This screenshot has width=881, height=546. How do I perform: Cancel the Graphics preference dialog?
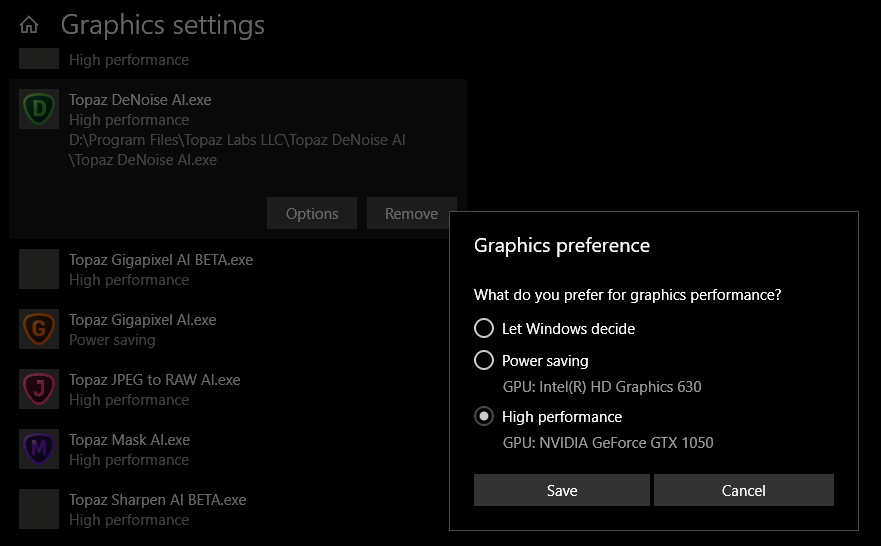[743, 490]
